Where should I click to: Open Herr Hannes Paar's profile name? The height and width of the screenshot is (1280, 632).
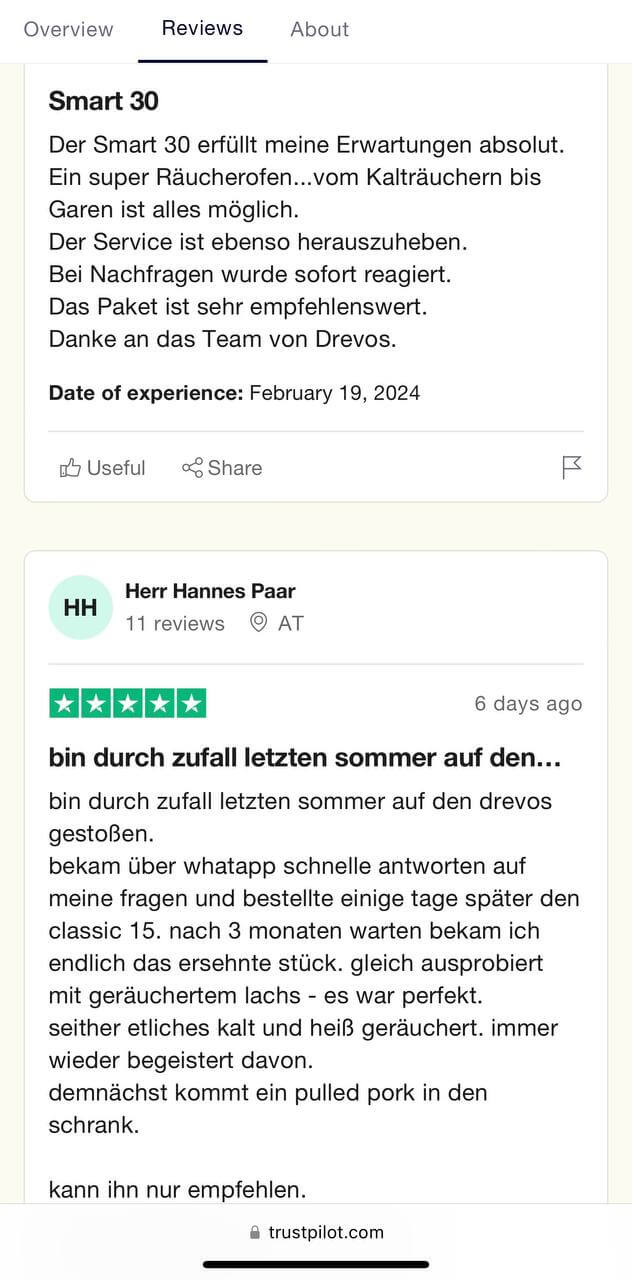click(x=210, y=591)
